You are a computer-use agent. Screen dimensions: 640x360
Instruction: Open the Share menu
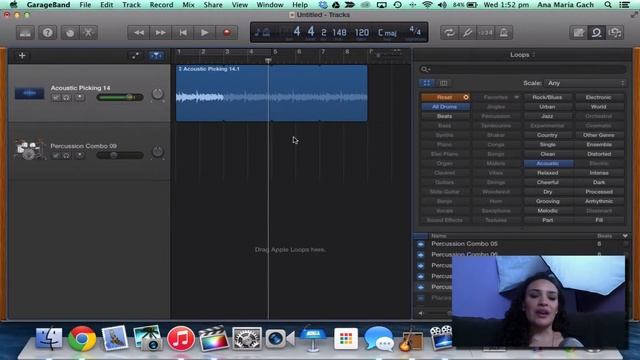pyautogui.click(x=213, y=5)
